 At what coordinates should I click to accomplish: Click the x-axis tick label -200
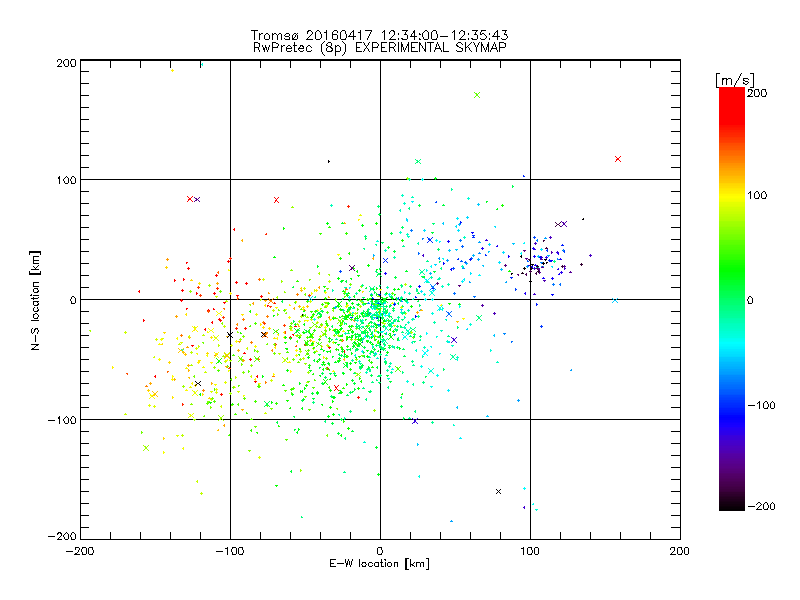pyautogui.click(x=80, y=551)
